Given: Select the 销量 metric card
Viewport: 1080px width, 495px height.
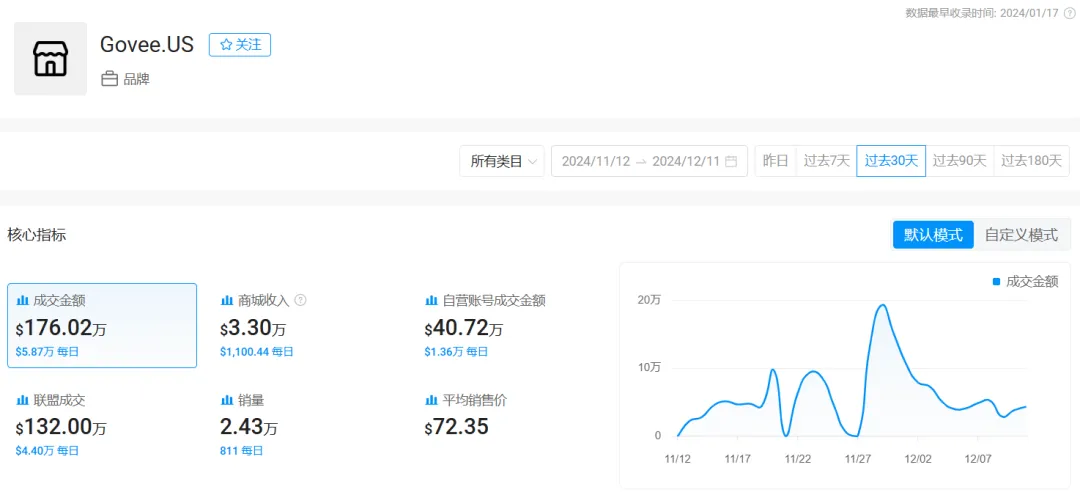Looking at the screenshot, I should (307, 425).
